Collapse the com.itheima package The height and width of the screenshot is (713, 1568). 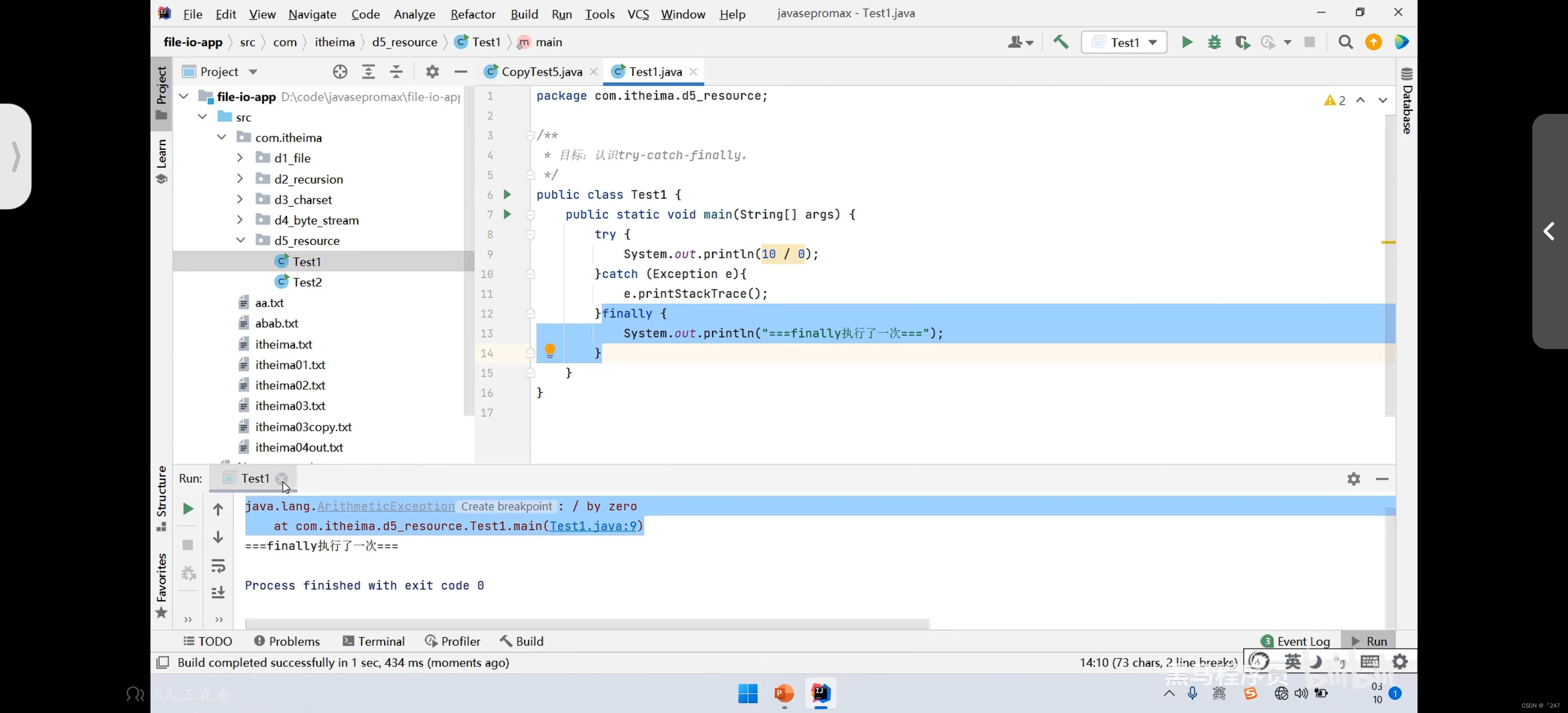(x=222, y=138)
